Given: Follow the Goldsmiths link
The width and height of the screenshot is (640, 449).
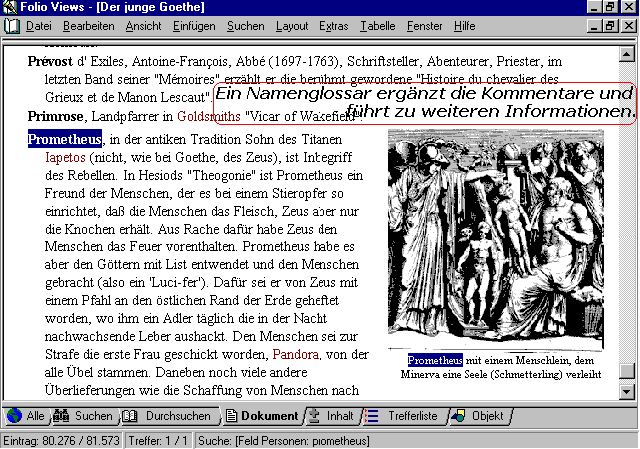Looking at the screenshot, I should click(x=209, y=116).
